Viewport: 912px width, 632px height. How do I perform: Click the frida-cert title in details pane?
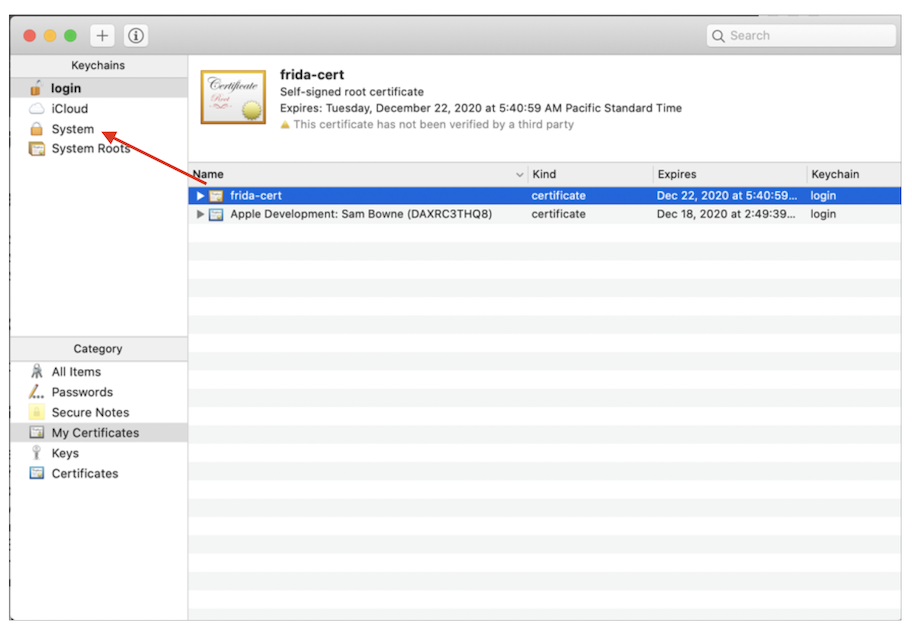pos(312,74)
